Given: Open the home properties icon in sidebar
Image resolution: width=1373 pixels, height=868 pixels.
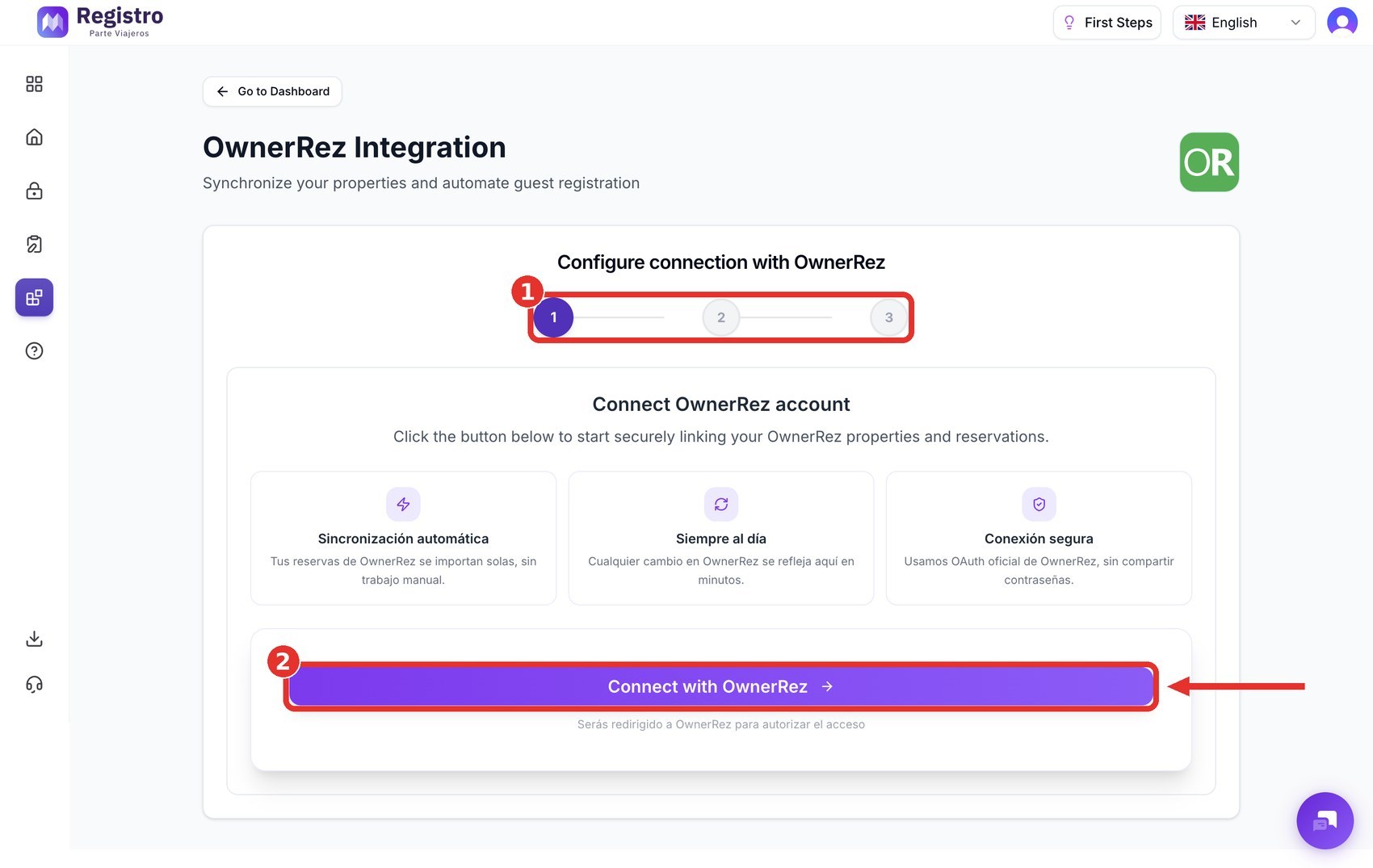Looking at the screenshot, I should point(34,137).
